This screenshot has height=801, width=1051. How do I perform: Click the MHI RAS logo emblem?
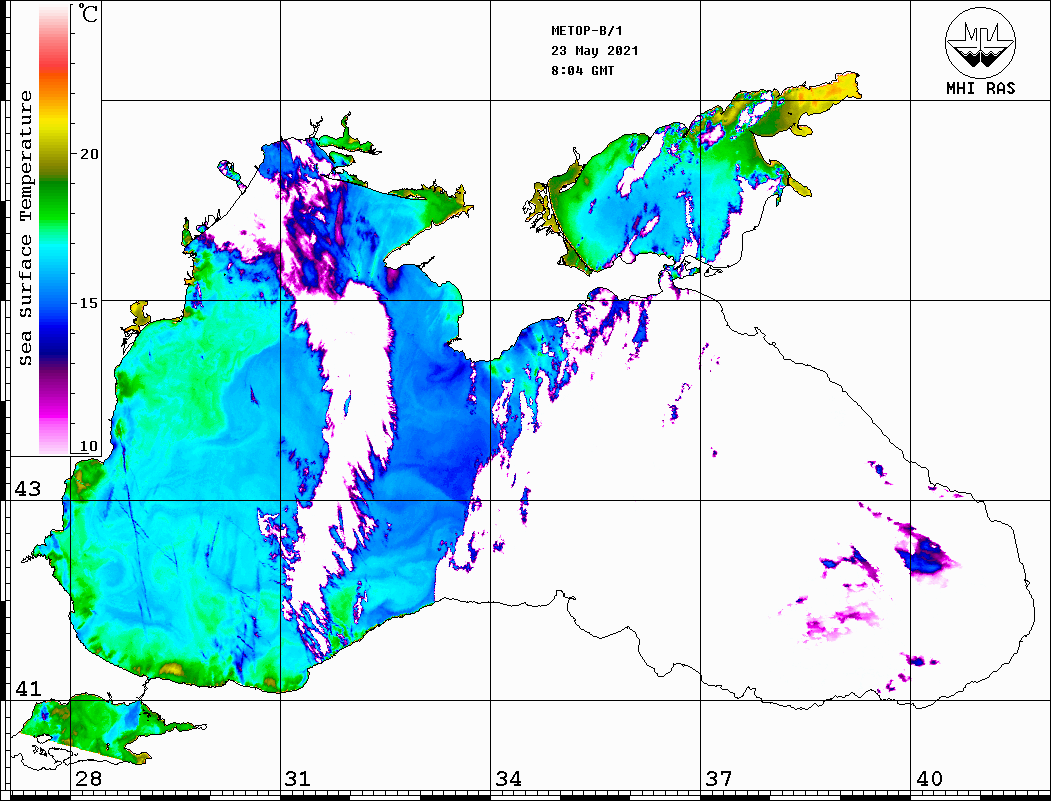coord(981,42)
